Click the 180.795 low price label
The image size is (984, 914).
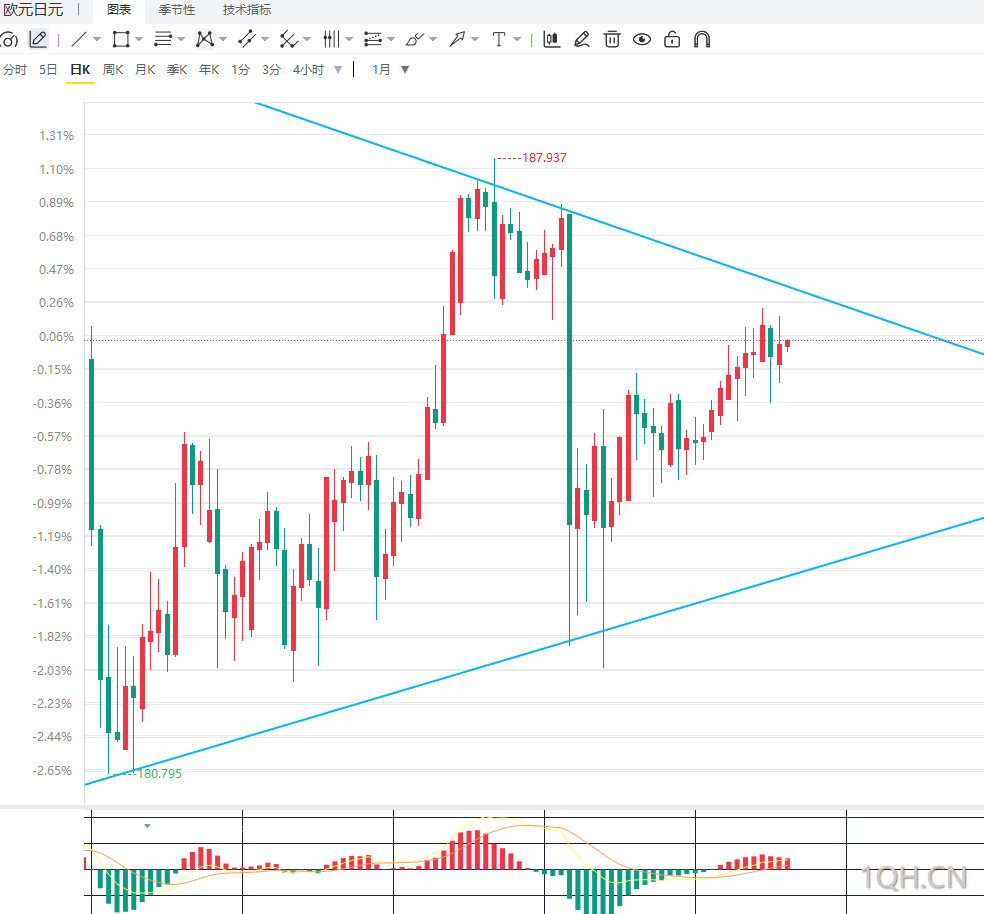click(159, 773)
